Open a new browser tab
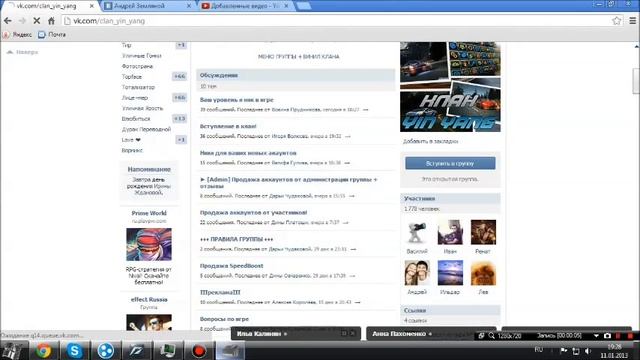This screenshot has width=640, height=360. [303, 6]
